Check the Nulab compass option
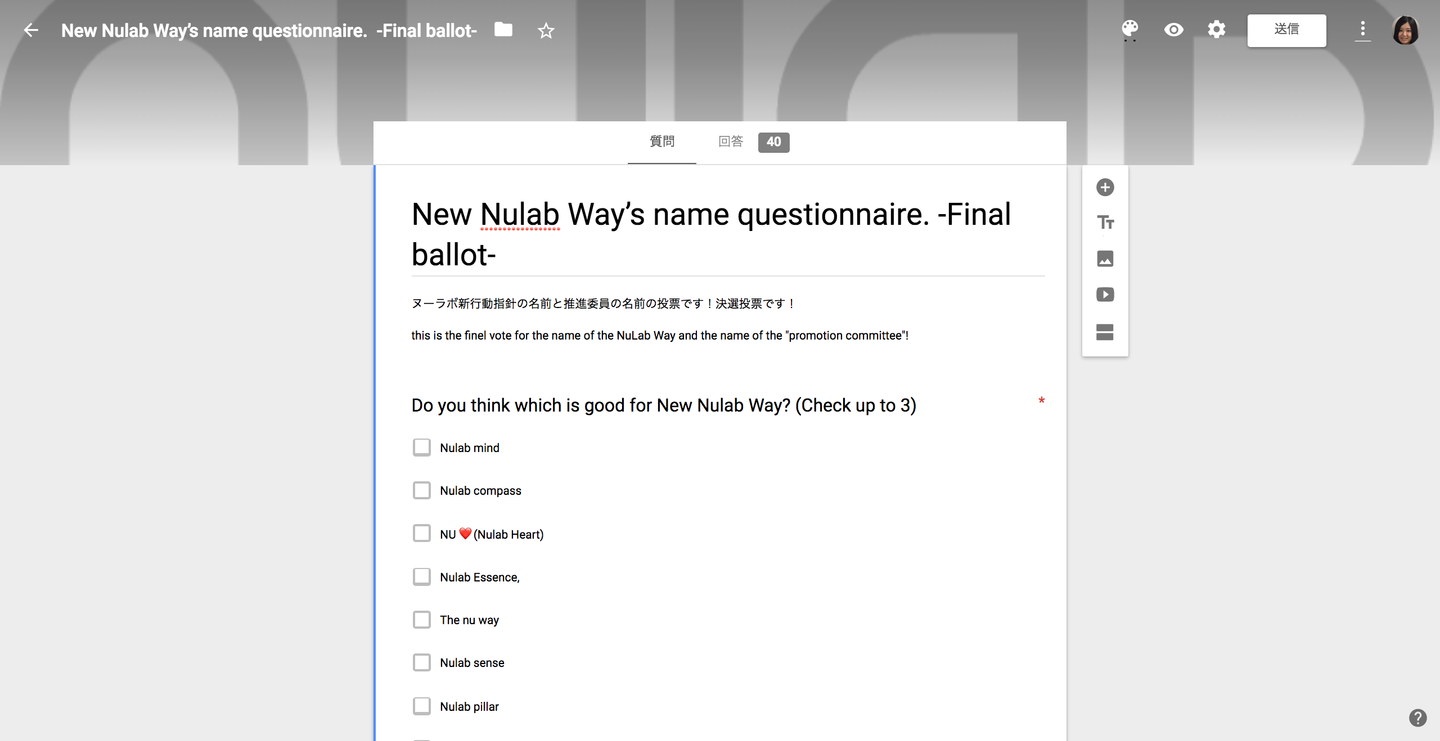Viewport: 1440px width, 741px height. pos(422,490)
